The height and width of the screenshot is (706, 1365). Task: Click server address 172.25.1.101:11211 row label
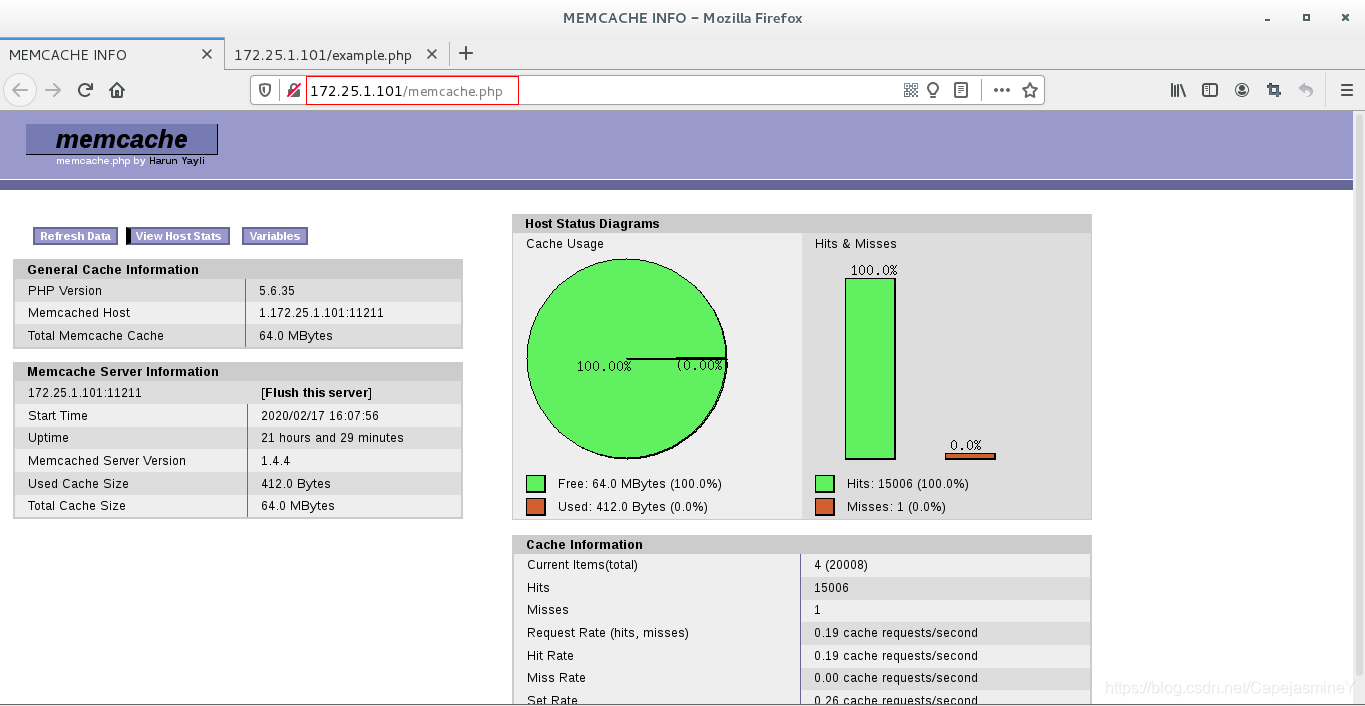click(85, 393)
